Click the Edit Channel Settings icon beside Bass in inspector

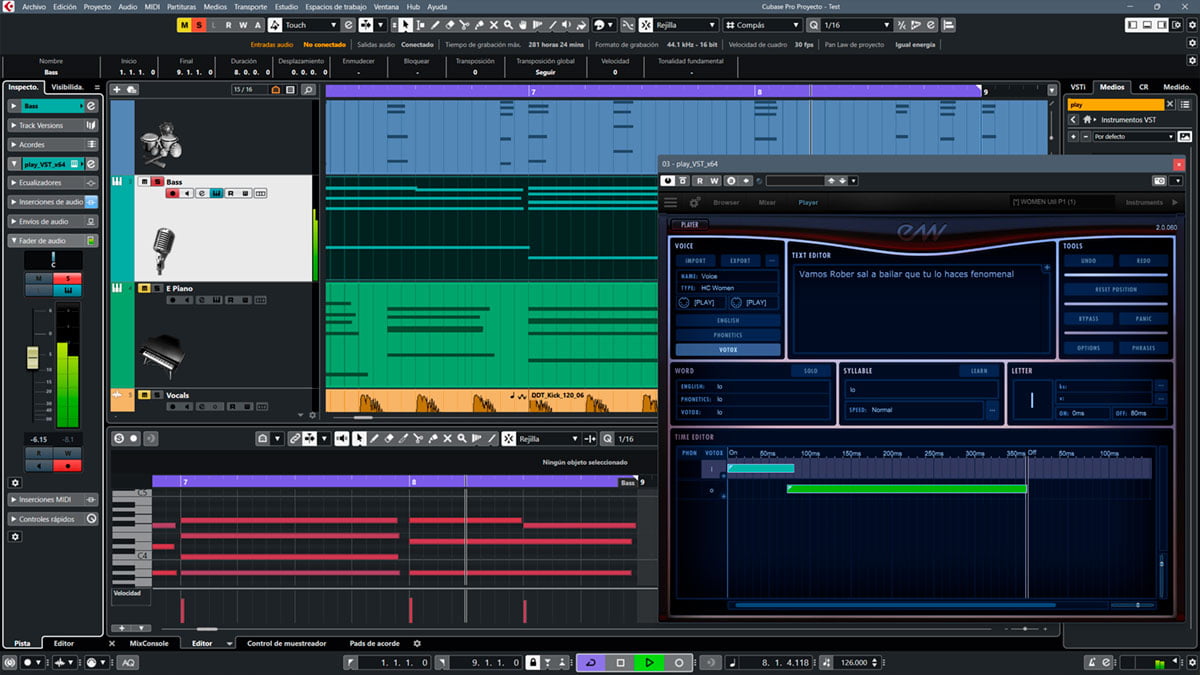tap(91, 106)
